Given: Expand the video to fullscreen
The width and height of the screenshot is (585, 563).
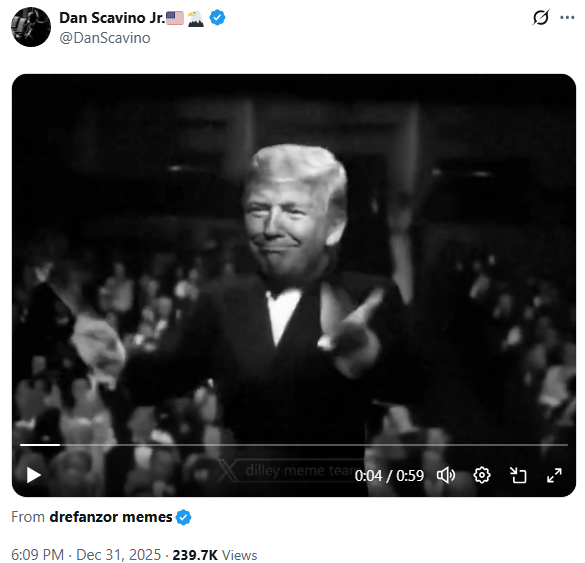Looking at the screenshot, I should point(554,475).
